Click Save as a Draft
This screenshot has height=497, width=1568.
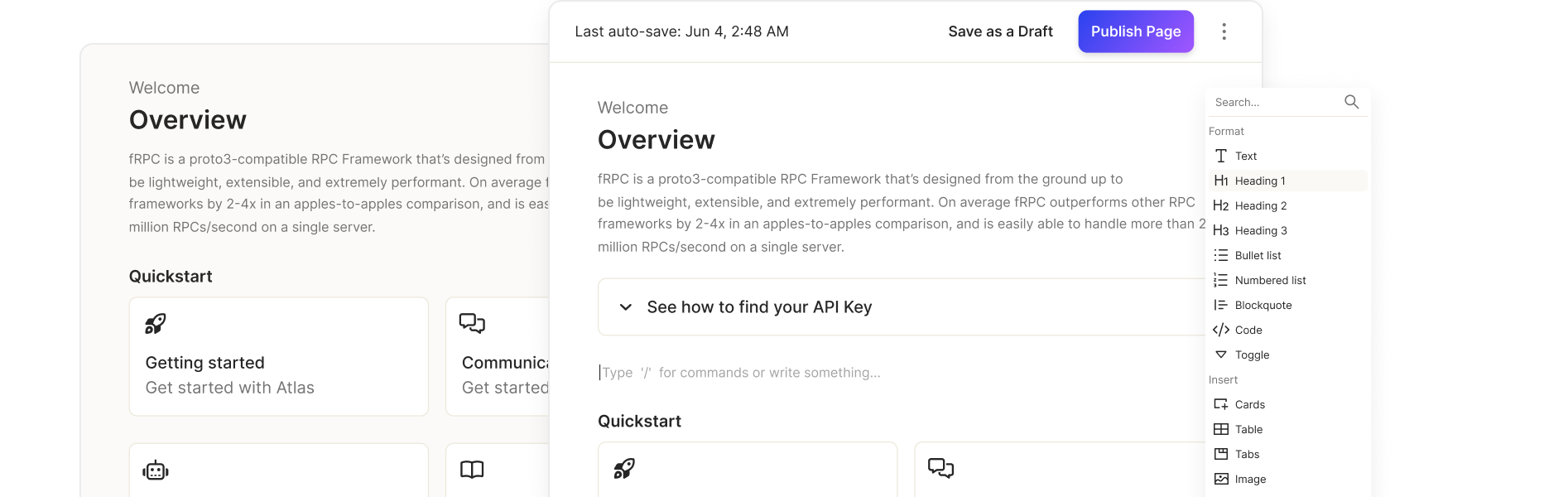1000,31
